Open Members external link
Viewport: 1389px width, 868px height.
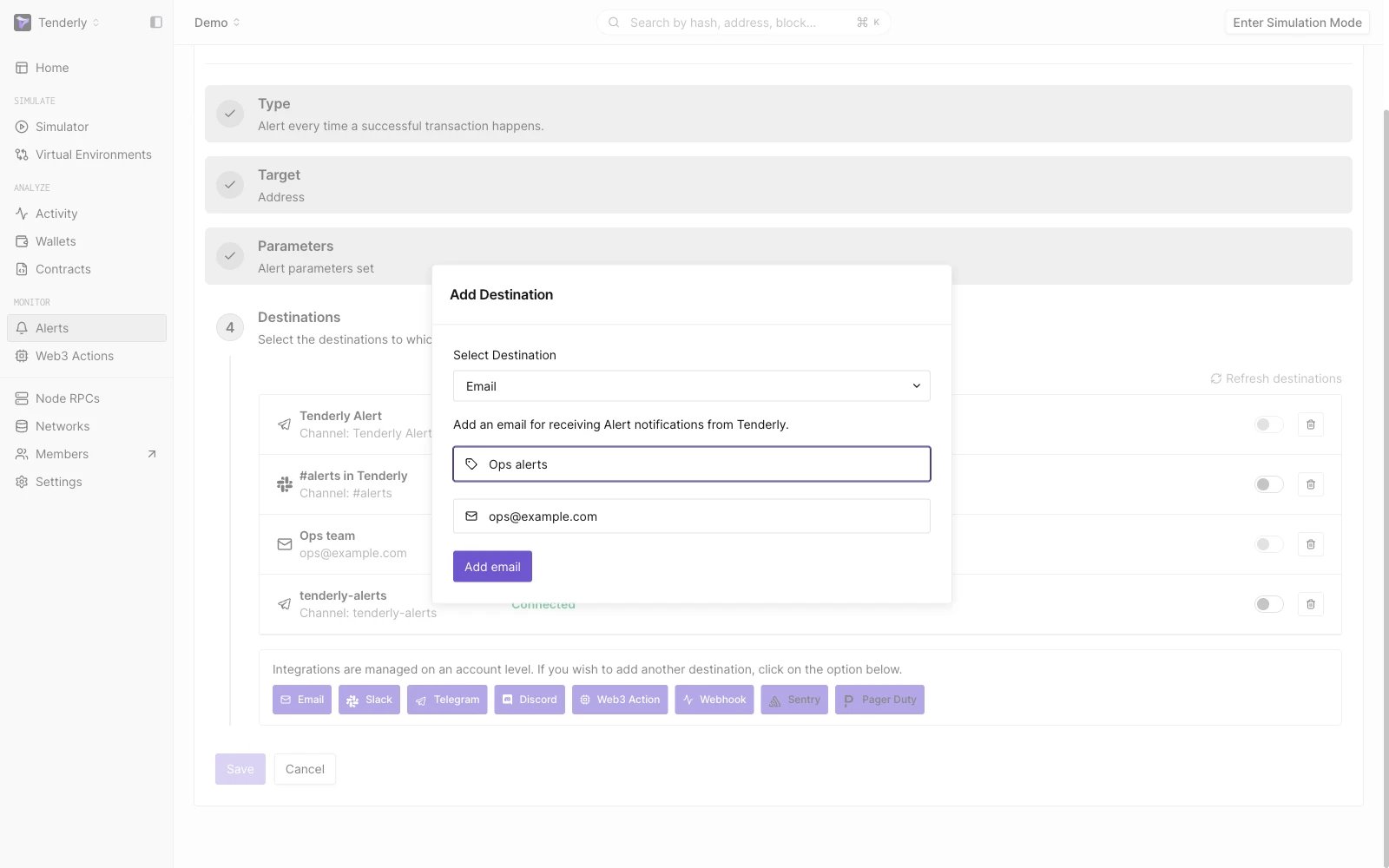[87, 454]
